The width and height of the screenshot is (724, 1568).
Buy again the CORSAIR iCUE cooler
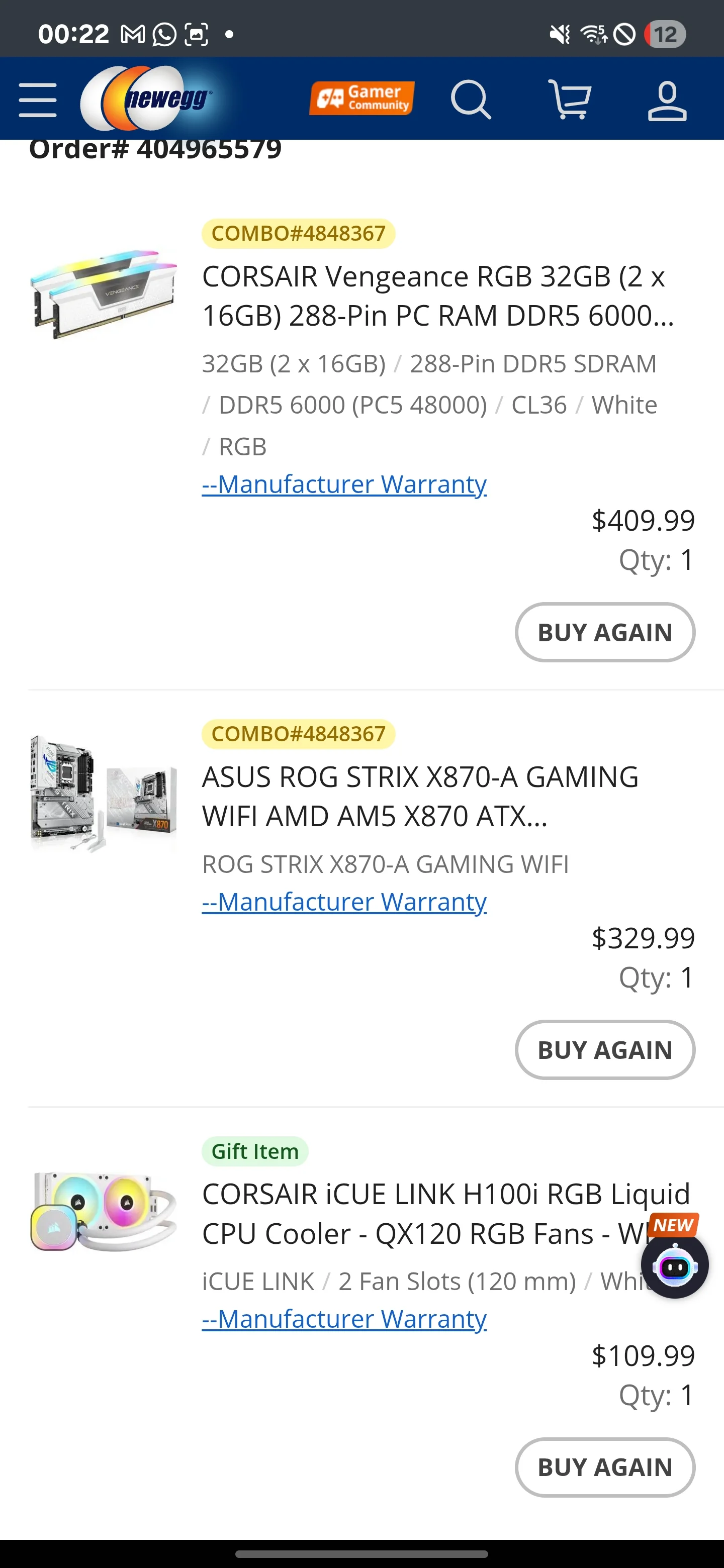(x=605, y=1467)
